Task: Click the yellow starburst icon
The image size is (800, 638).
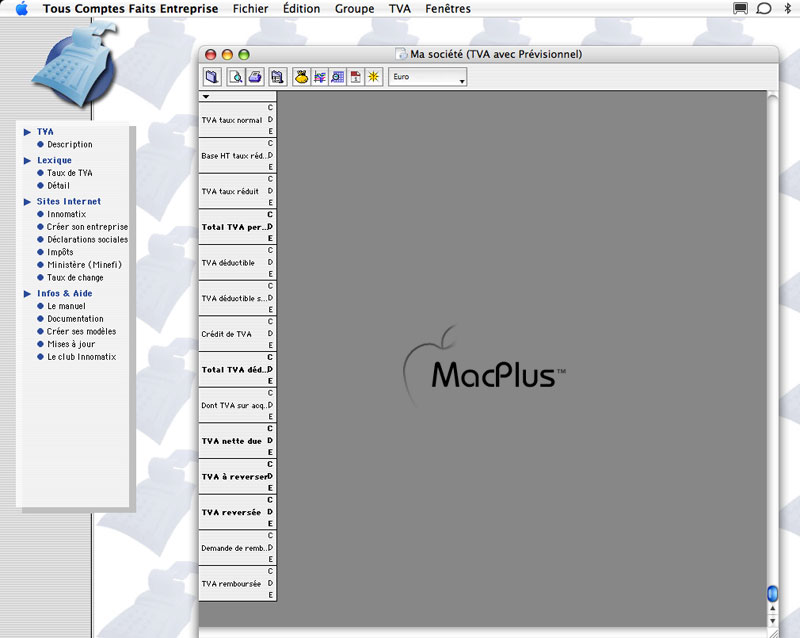Action: click(374, 77)
